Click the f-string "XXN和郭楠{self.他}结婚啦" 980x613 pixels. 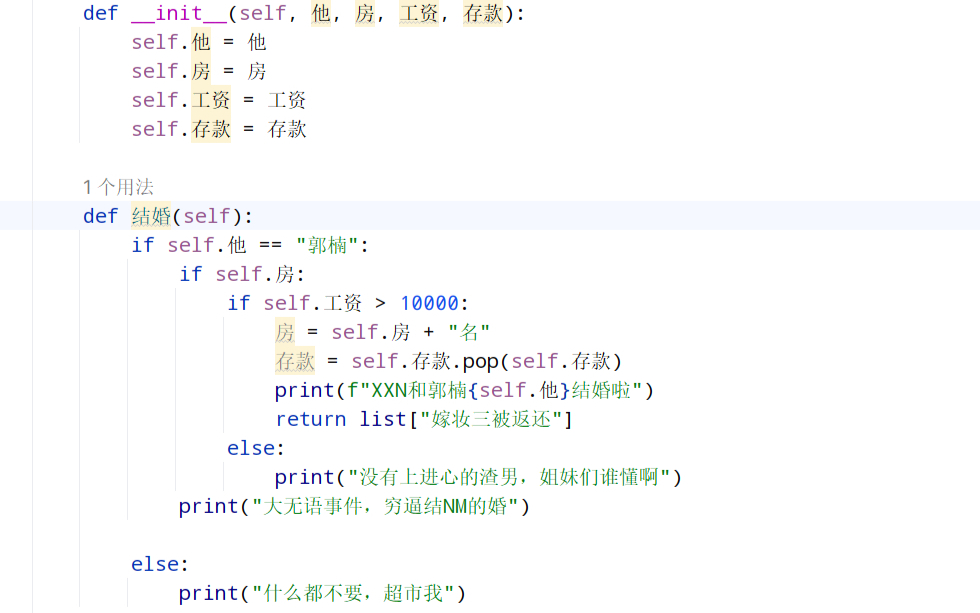tap(494, 391)
